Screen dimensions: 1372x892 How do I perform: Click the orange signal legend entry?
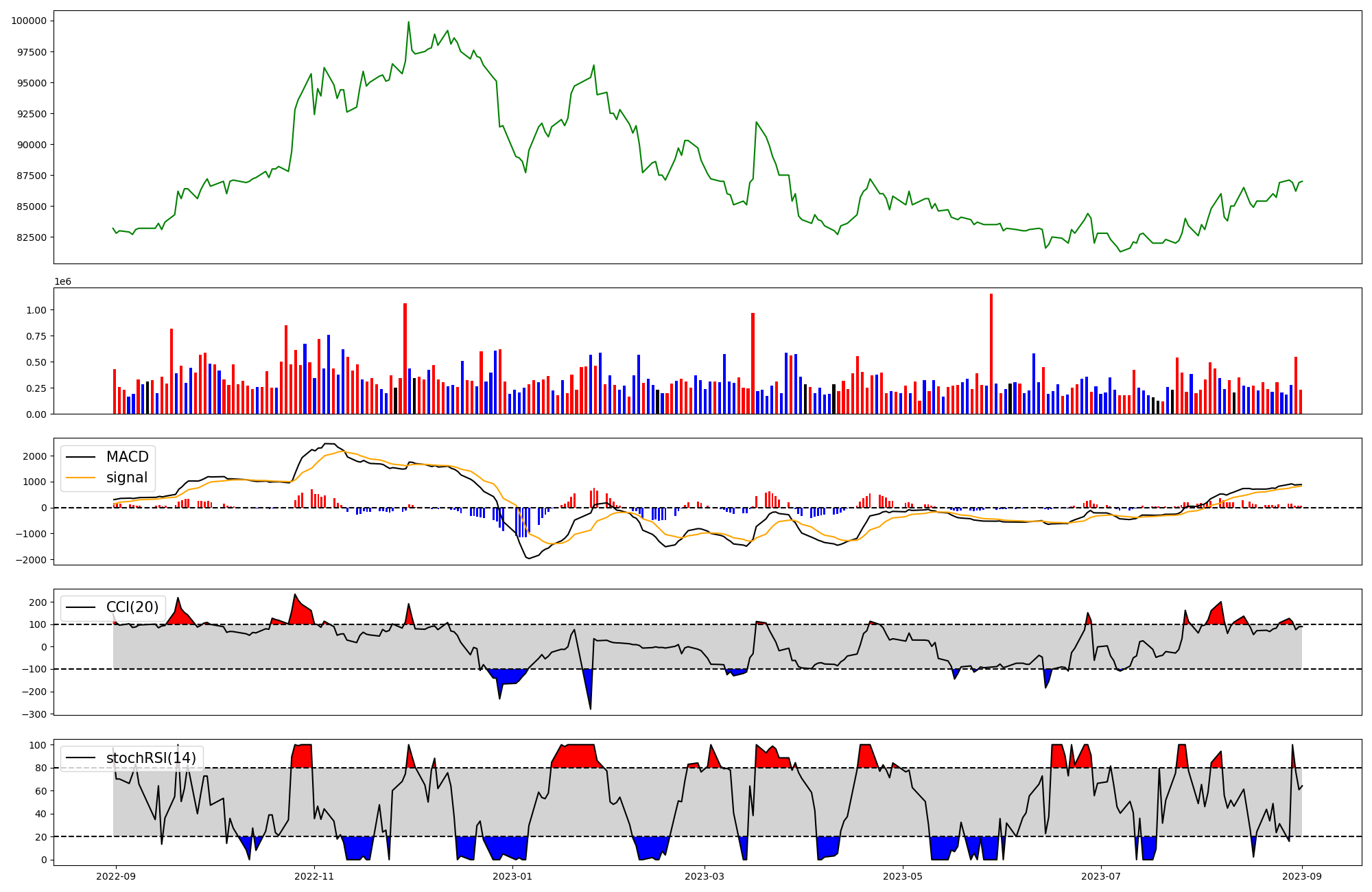pyautogui.click(x=127, y=478)
